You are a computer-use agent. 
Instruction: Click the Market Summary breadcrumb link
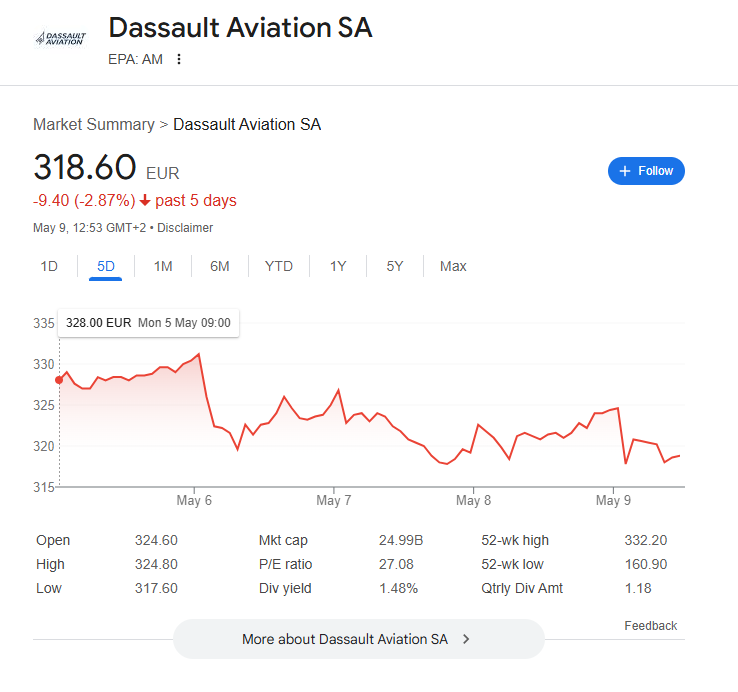(x=93, y=125)
